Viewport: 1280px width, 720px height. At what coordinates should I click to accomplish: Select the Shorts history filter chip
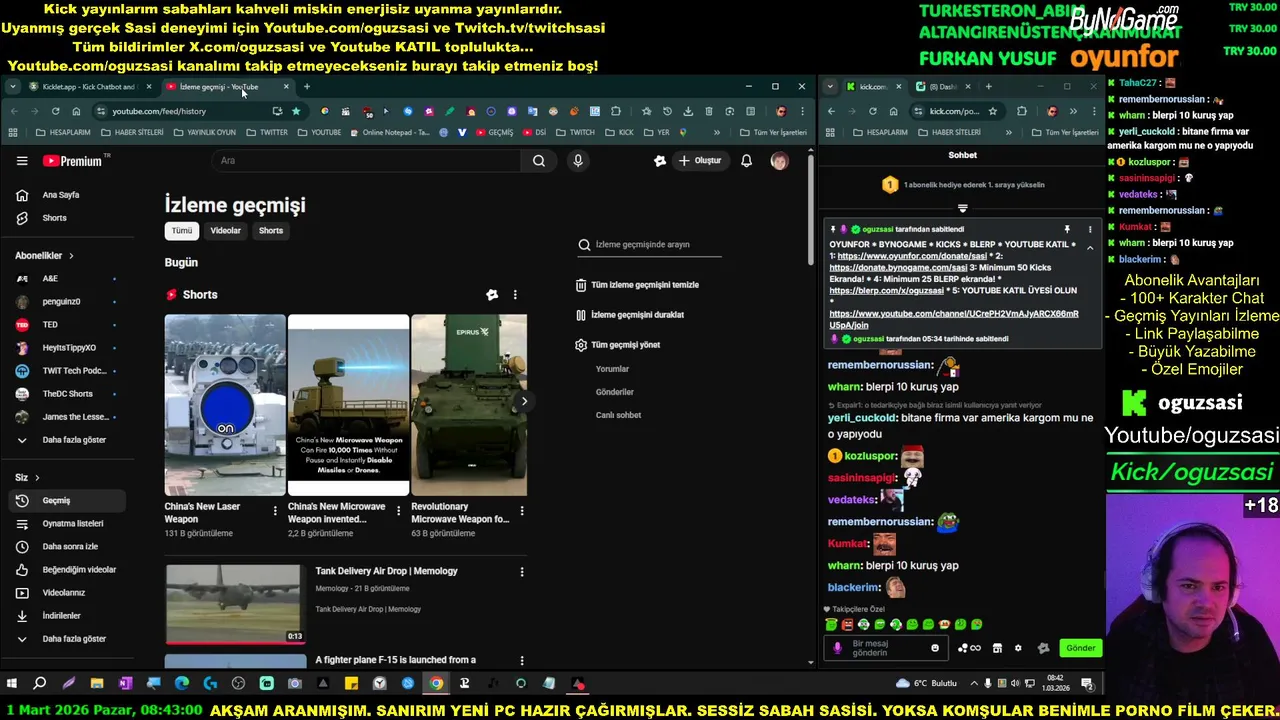(271, 231)
